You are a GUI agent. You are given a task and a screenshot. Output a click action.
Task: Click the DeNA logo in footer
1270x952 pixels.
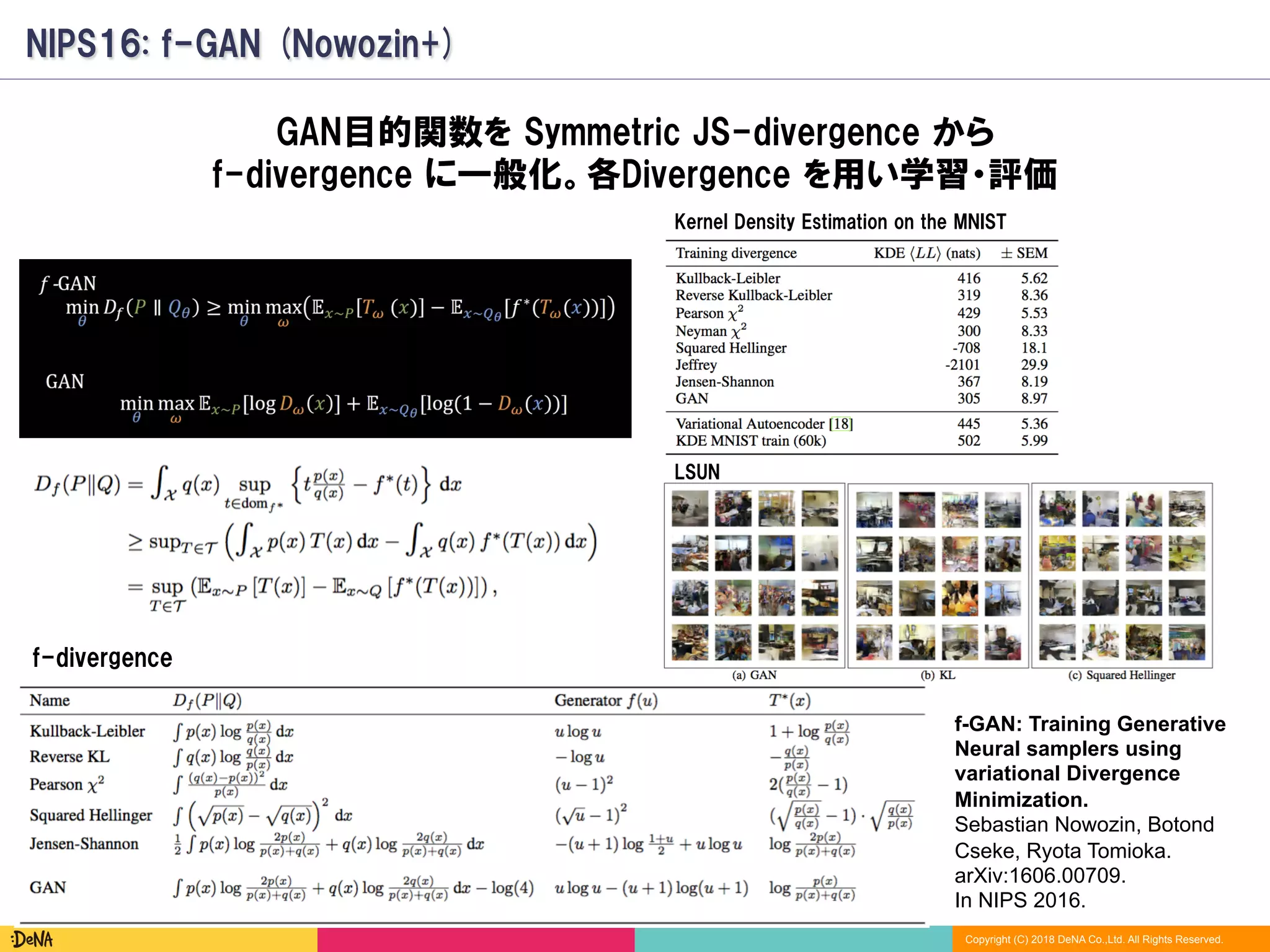32,940
